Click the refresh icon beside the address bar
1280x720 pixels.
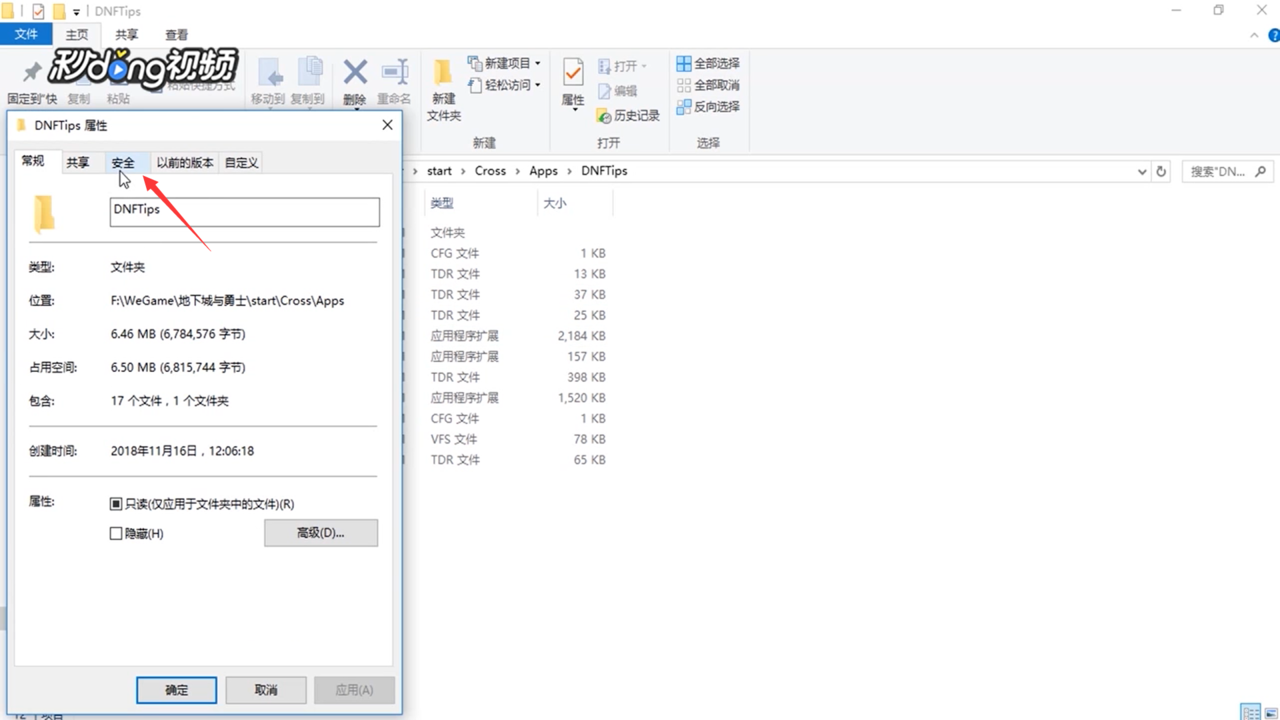click(x=1161, y=171)
